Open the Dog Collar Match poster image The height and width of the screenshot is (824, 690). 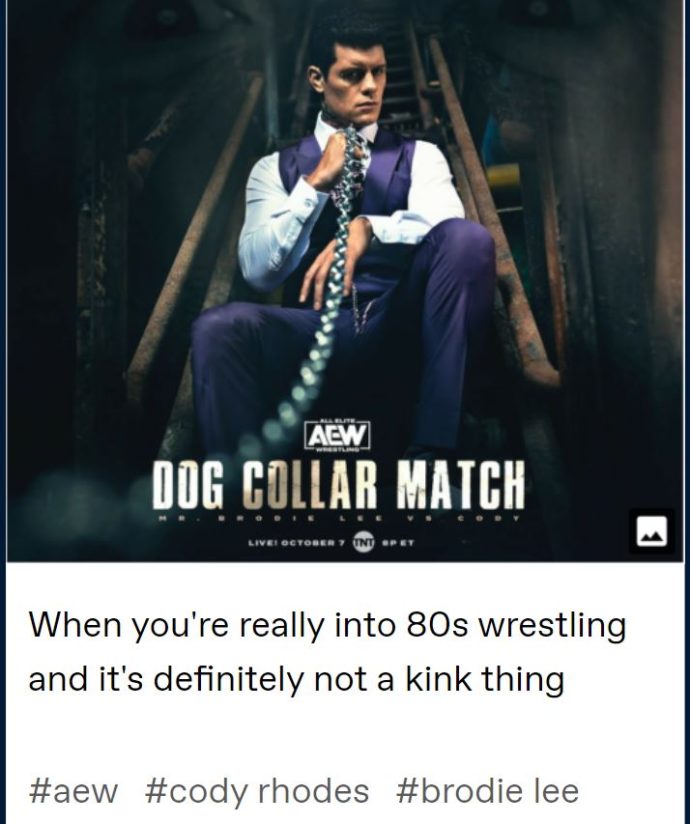[x=344, y=281]
